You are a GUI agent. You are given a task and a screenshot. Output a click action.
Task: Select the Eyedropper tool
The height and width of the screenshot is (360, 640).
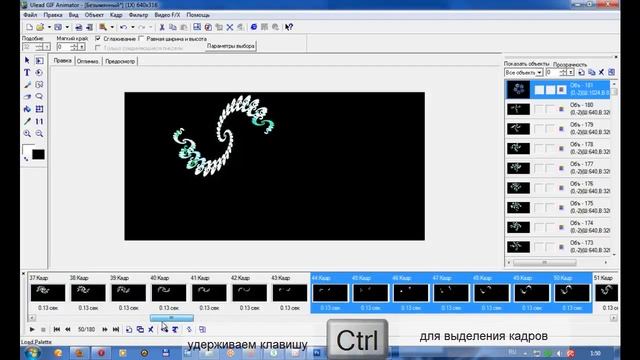pos(27,121)
